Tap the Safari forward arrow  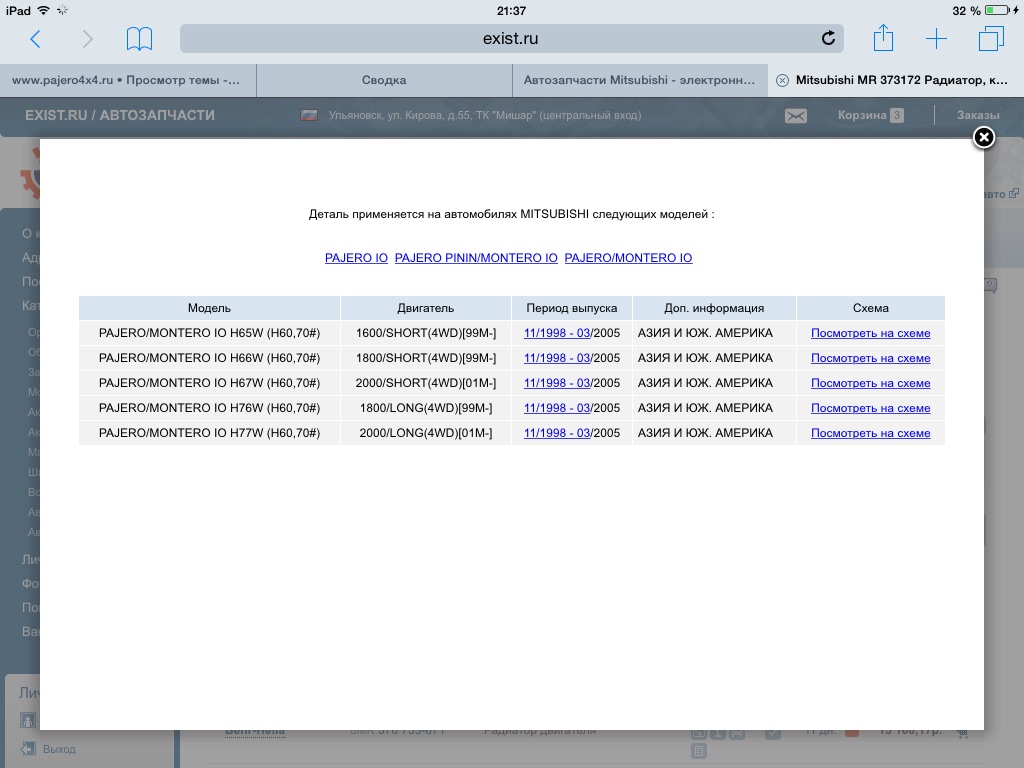point(88,39)
